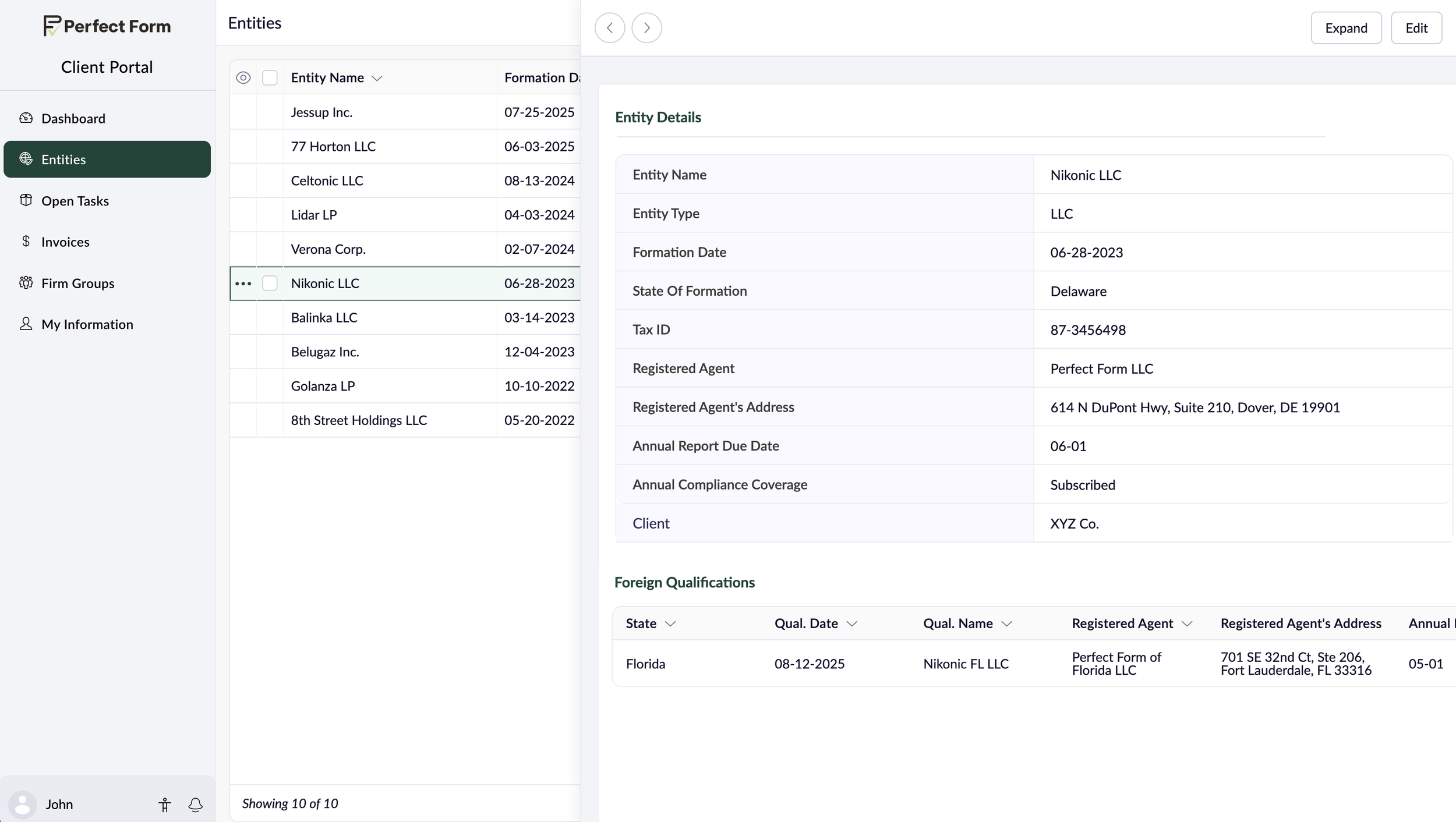Click the 08-12-2025 qualification date

[809, 664]
